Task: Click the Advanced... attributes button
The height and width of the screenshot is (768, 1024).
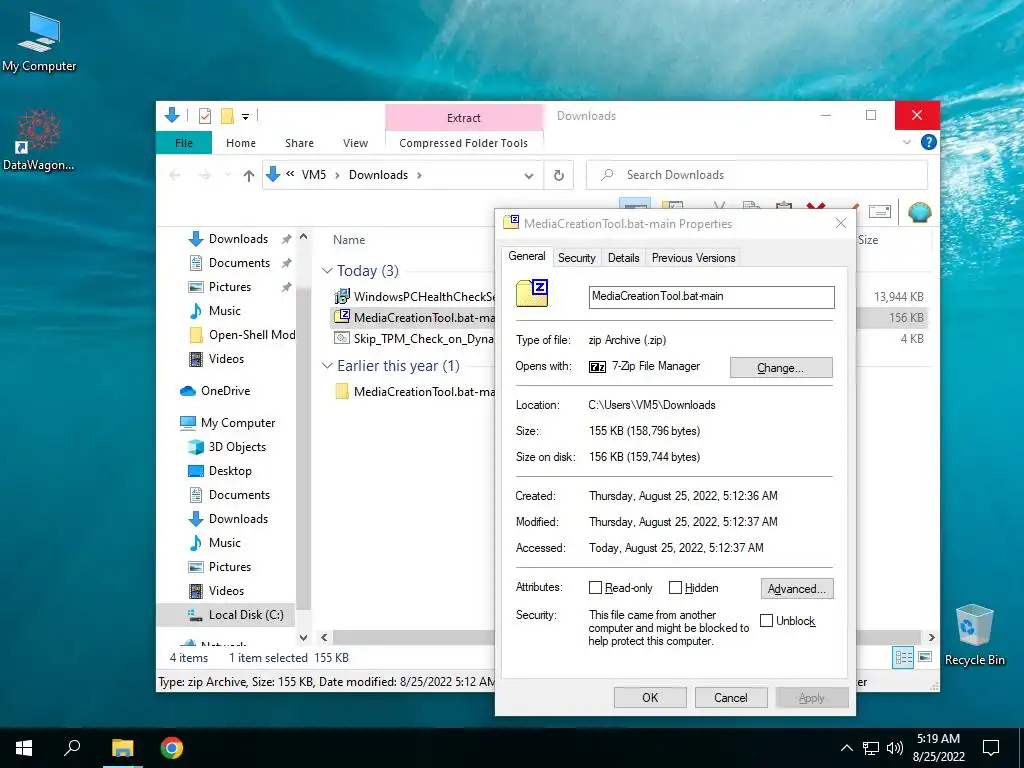Action: click(x=797, y=589)
